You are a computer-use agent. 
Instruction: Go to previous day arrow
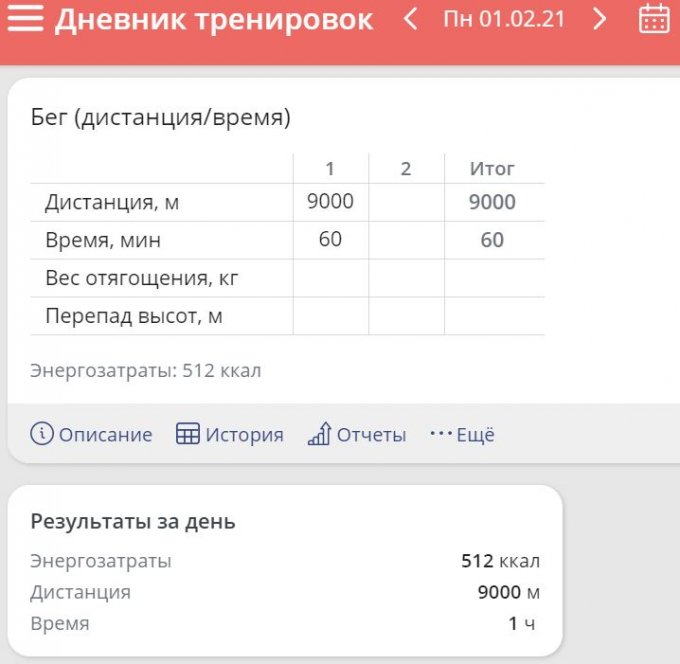click(x=410, y=19)
